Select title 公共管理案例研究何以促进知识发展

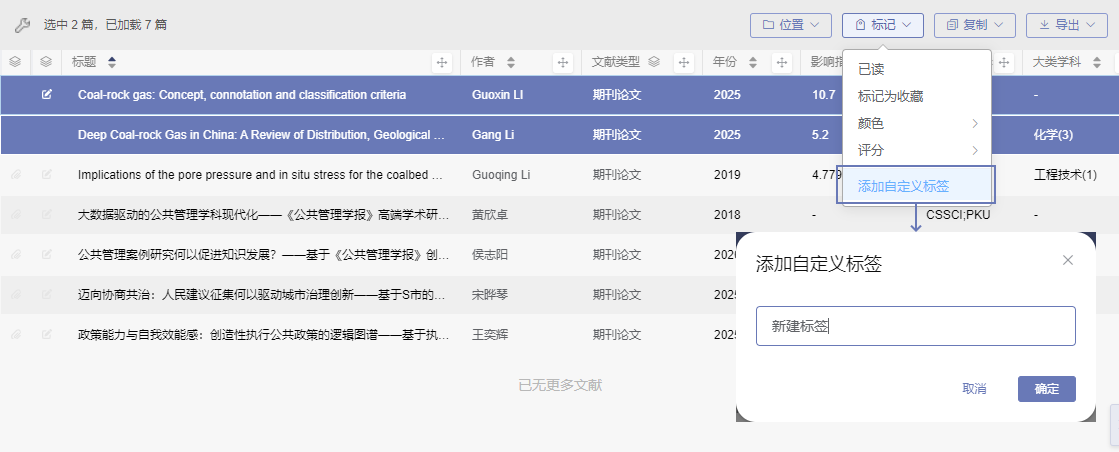pyautogui.click(x=263, y=254)
